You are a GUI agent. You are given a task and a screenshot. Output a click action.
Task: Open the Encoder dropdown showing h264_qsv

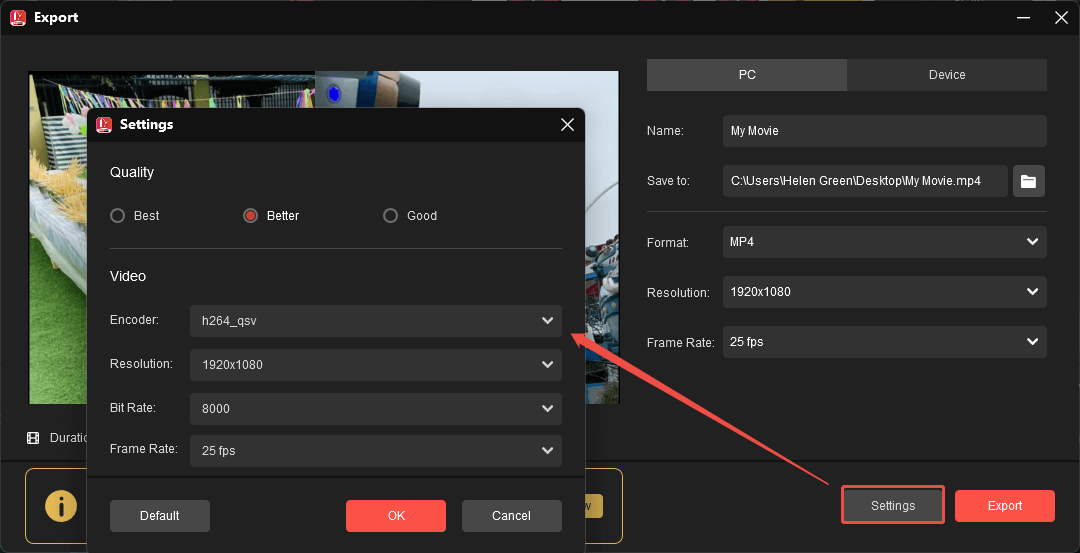(376, 321)
